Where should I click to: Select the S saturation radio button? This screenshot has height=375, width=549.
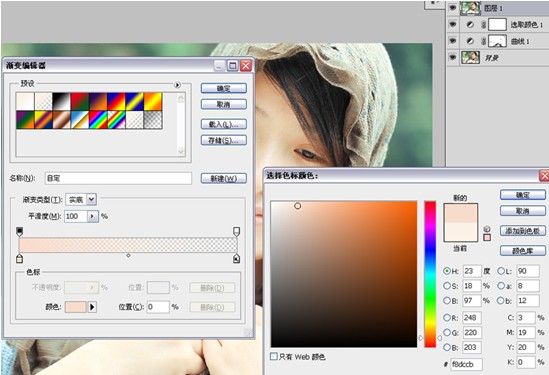pos(447,286)
